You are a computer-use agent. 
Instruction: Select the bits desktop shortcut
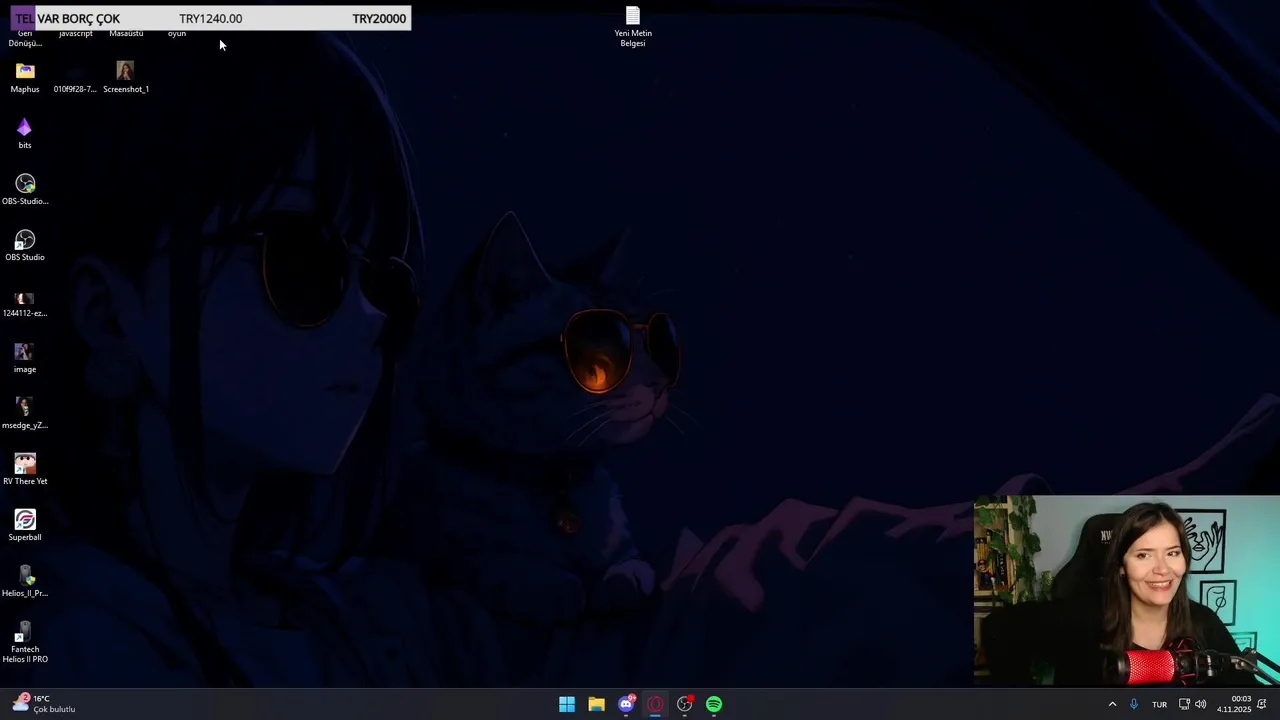pos(25,134)
